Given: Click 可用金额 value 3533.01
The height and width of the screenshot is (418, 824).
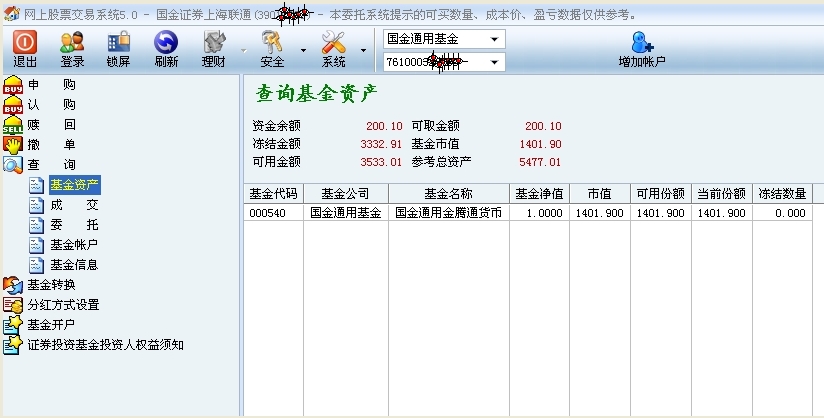Looking at the screenshot, I should pyautogui.click(x=381, y=162).
